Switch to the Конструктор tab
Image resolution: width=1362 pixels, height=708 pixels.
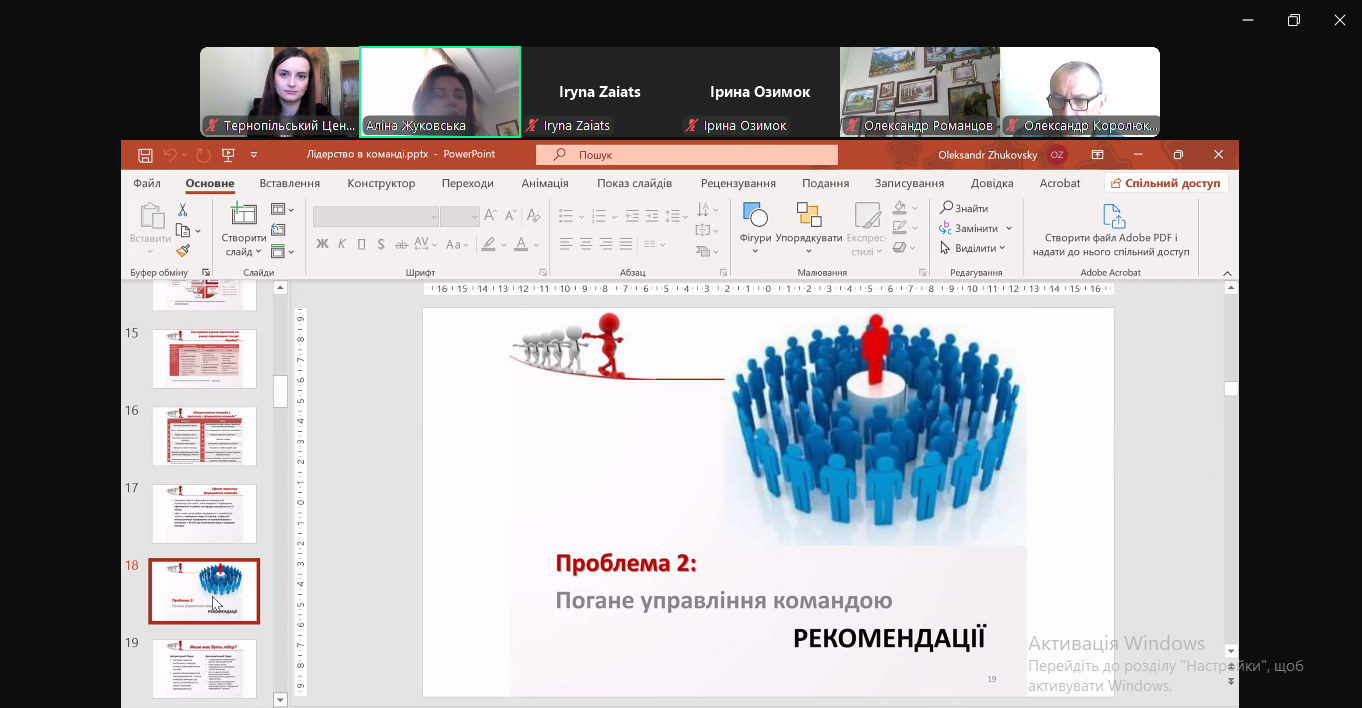[x=381, y=183]
